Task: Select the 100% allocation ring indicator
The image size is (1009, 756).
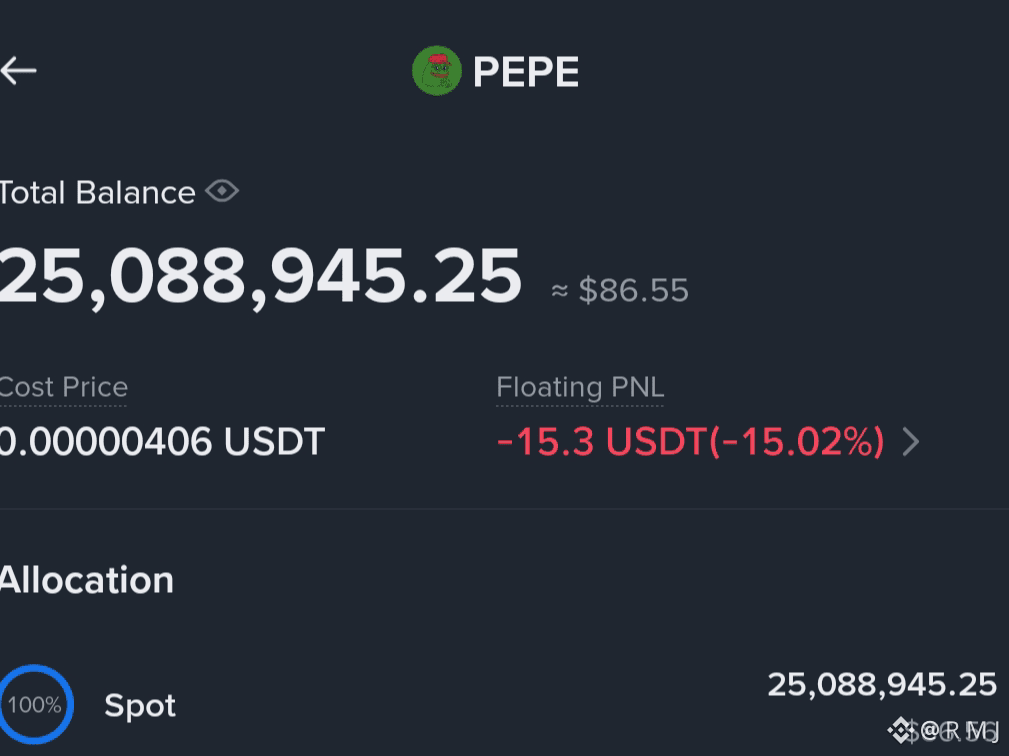Action: [35, 705]
